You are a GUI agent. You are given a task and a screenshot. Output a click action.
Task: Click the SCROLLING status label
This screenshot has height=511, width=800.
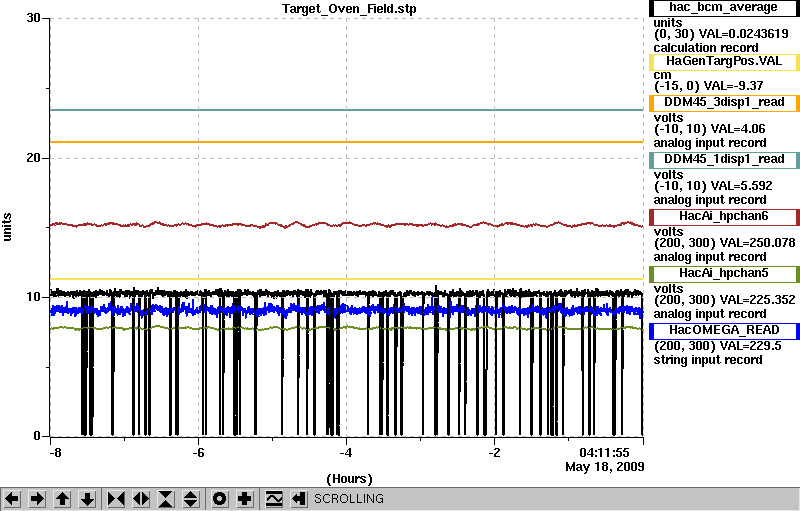[348, 498]
